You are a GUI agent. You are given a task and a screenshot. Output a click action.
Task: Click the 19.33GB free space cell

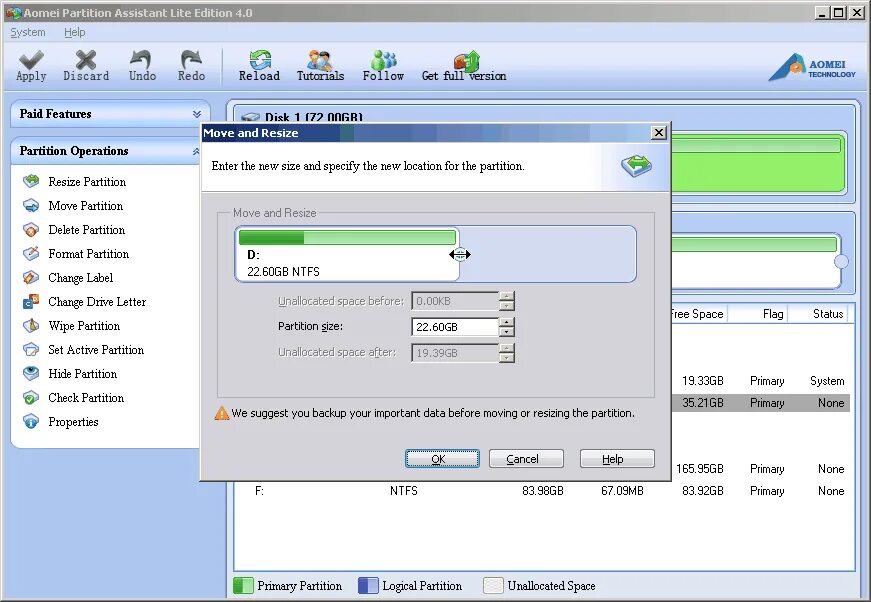click(x=703, y=381)
